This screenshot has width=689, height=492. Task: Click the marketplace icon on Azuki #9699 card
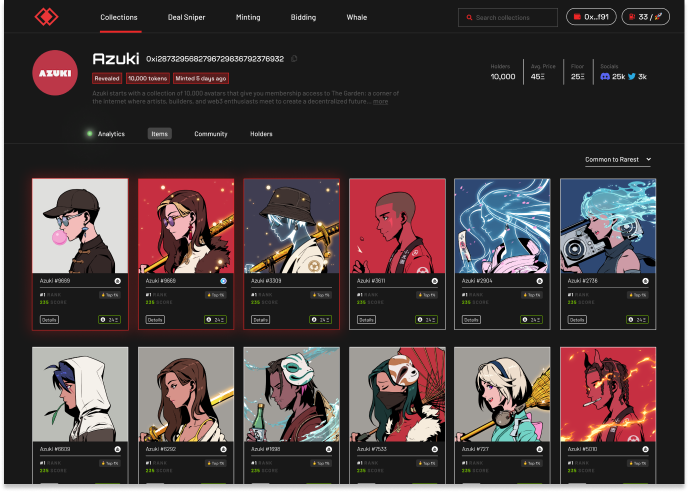point(118,282)
